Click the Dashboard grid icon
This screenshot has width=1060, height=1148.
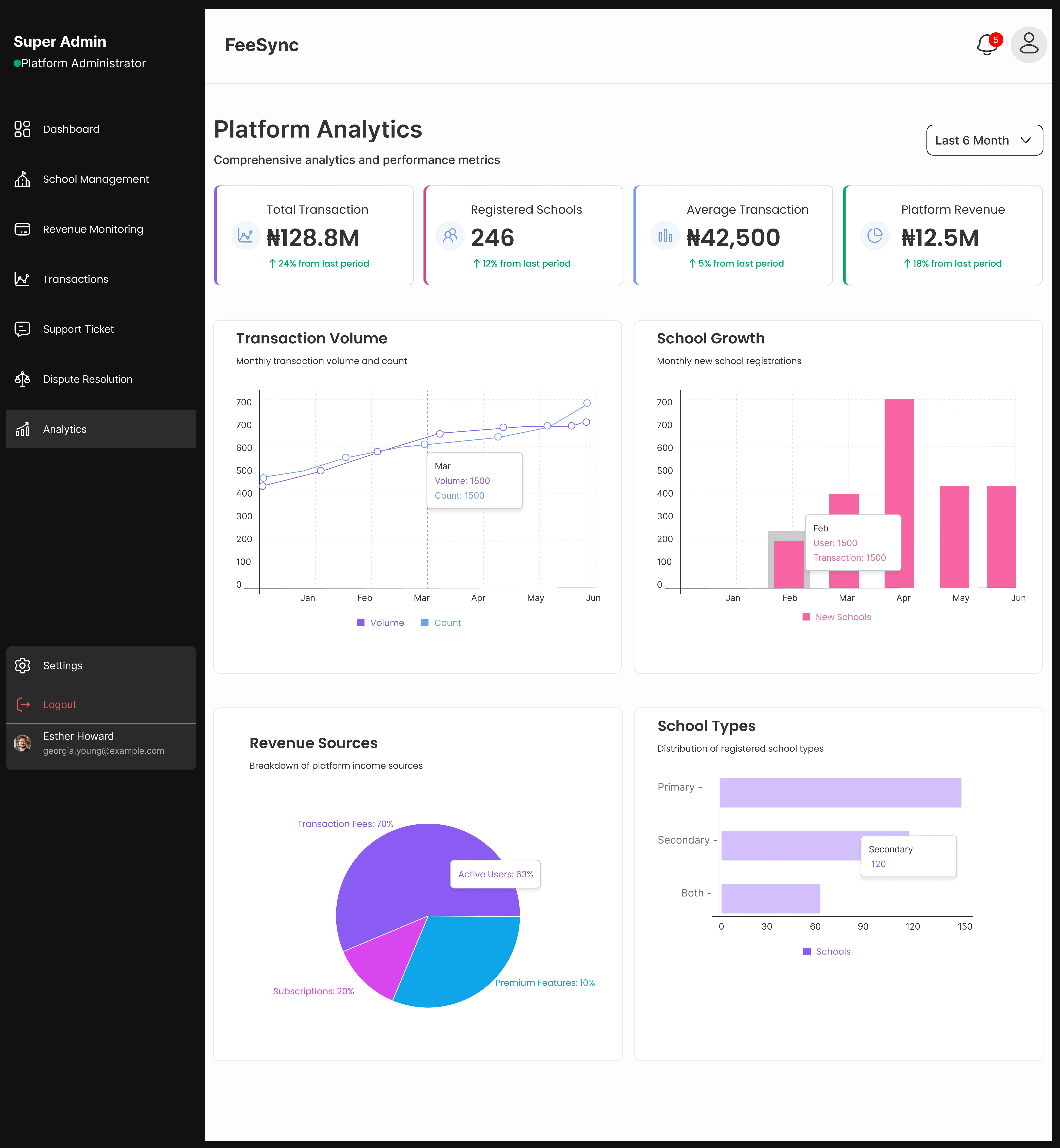(22, 129)
